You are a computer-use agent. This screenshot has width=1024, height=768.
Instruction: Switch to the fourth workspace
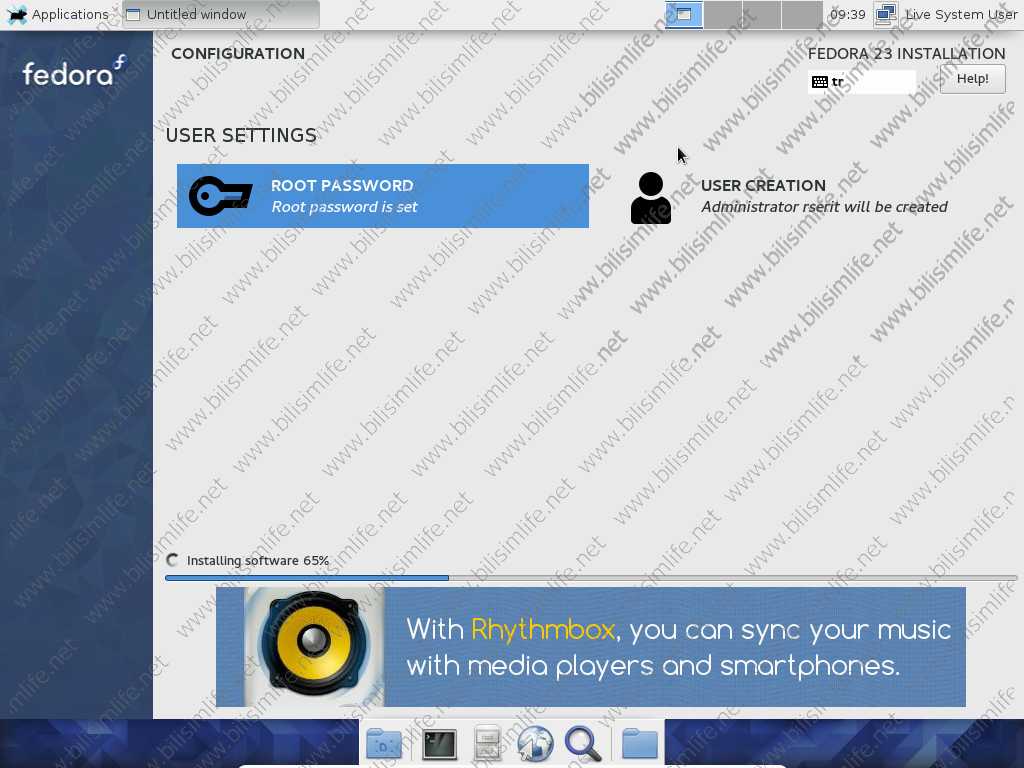(x=801, y=14)
